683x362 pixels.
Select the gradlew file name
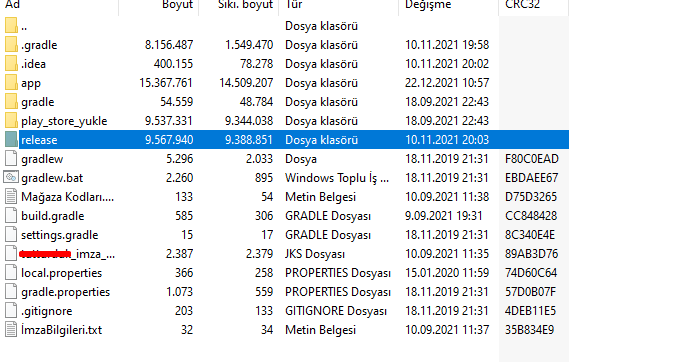[x=42, y=159]
